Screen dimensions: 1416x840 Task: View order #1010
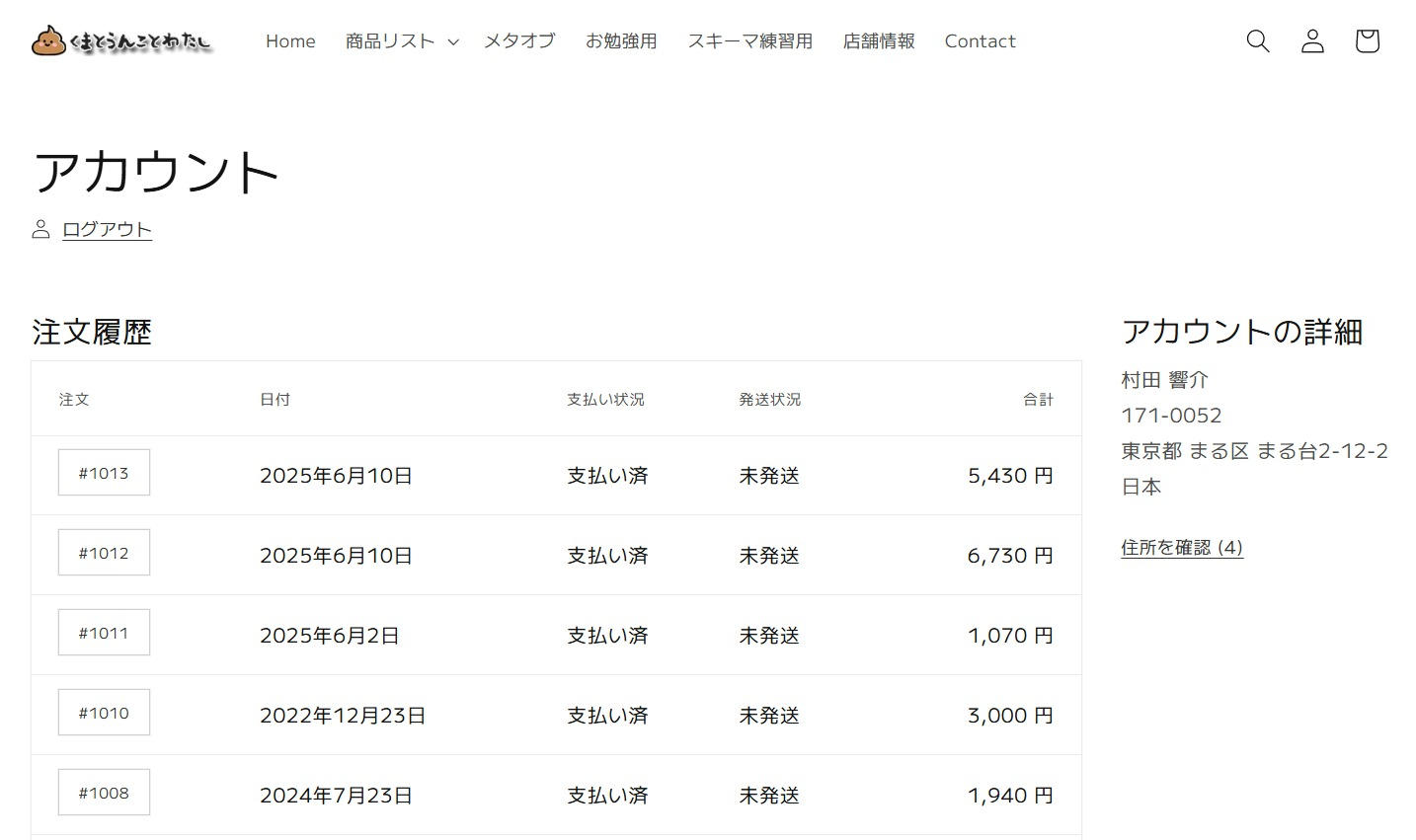click(x=104, y=713)
